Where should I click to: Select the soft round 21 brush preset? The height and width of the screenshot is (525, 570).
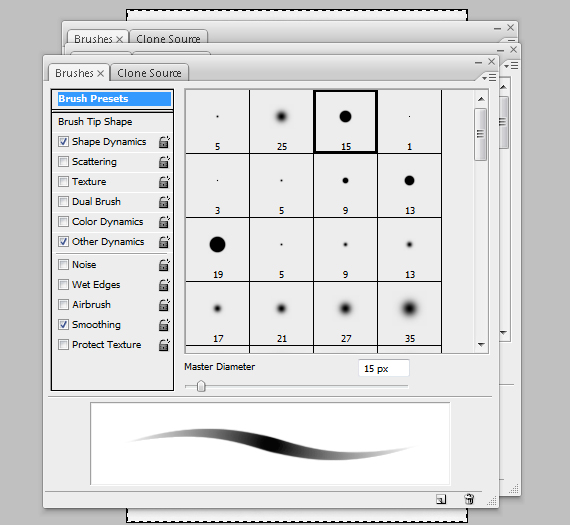coord(281,313)
